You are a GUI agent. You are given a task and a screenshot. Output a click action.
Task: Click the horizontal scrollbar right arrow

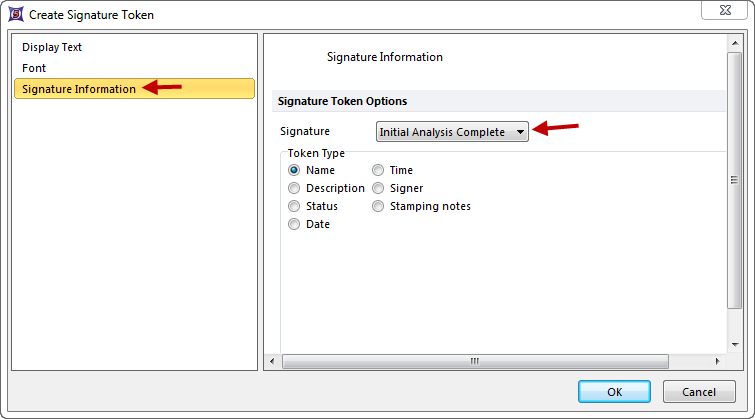[717, 361]
